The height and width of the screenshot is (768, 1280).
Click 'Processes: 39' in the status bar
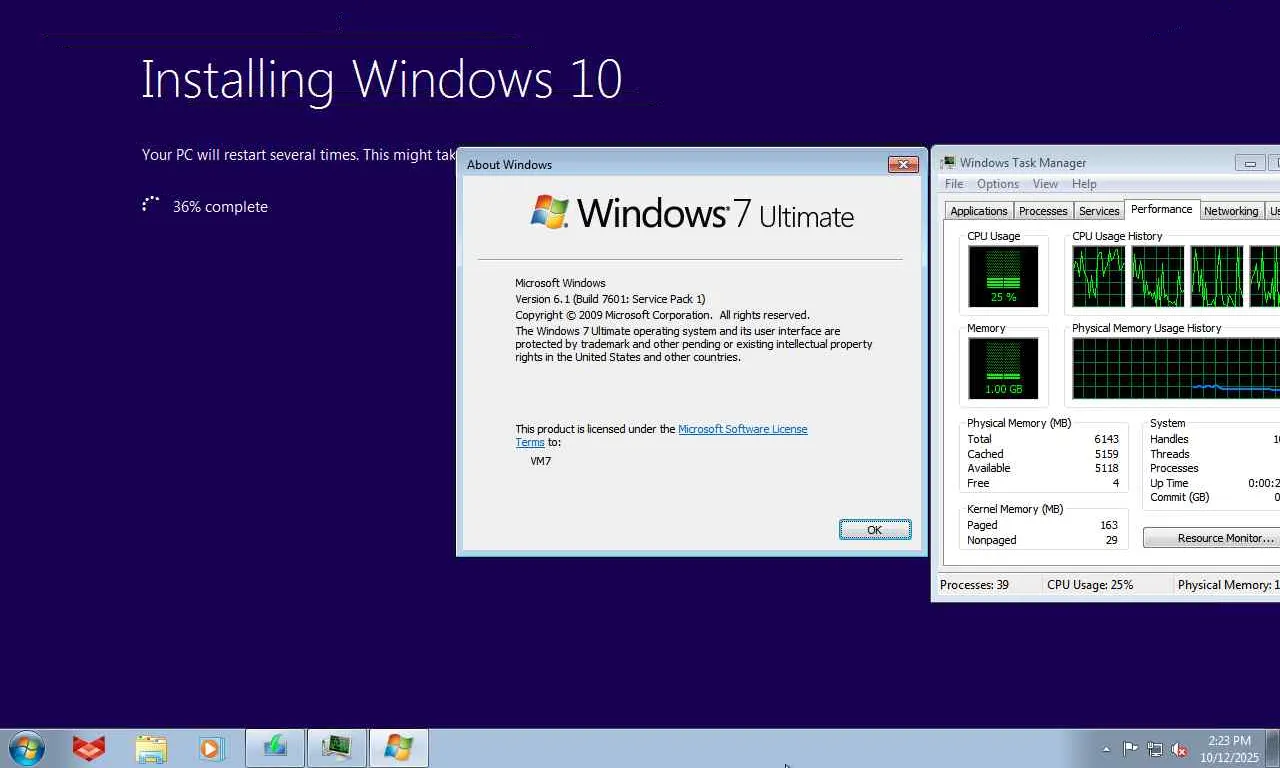click(x=974, y=585)
